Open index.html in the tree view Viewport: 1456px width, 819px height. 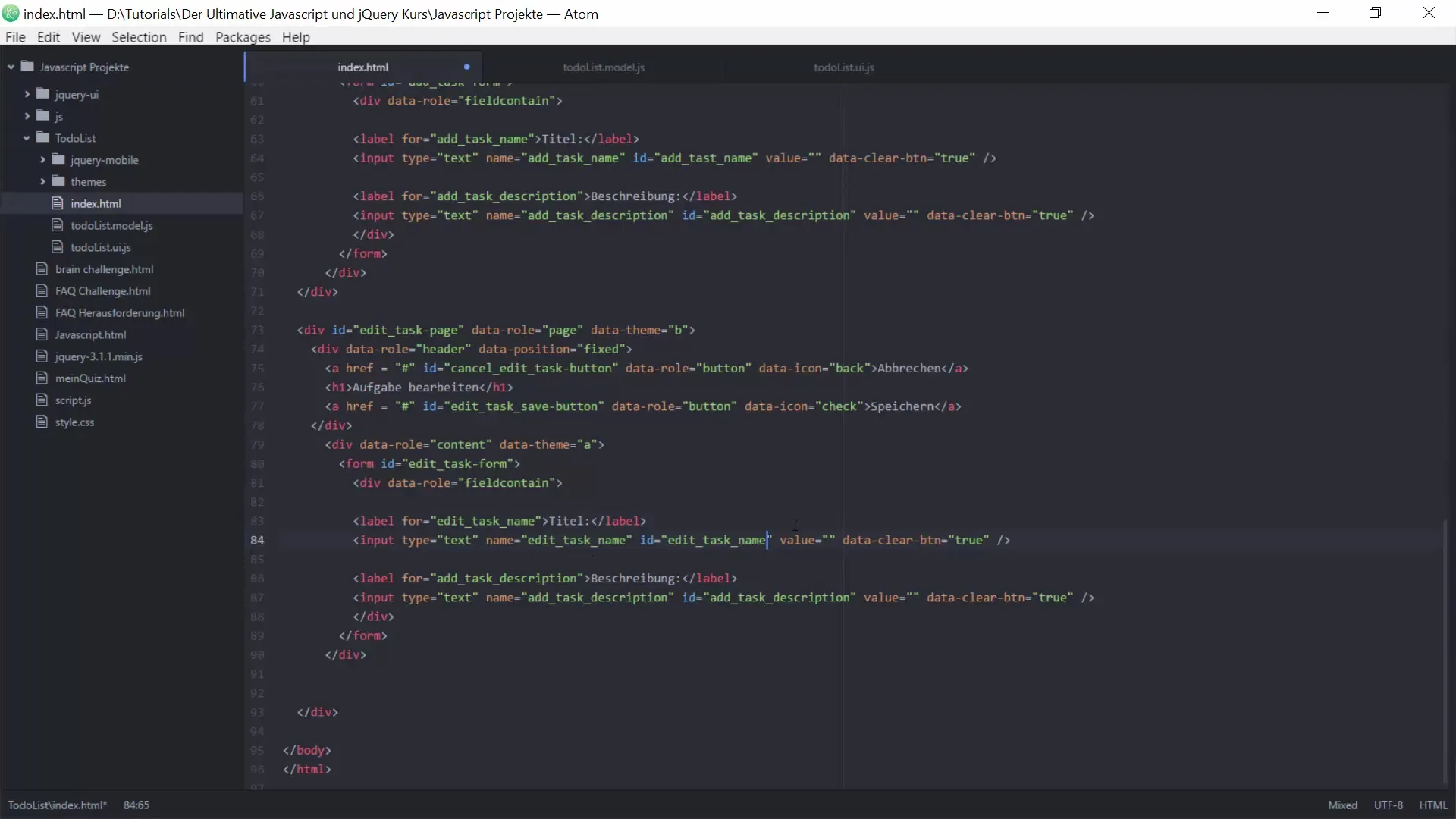tap(96, 203)
